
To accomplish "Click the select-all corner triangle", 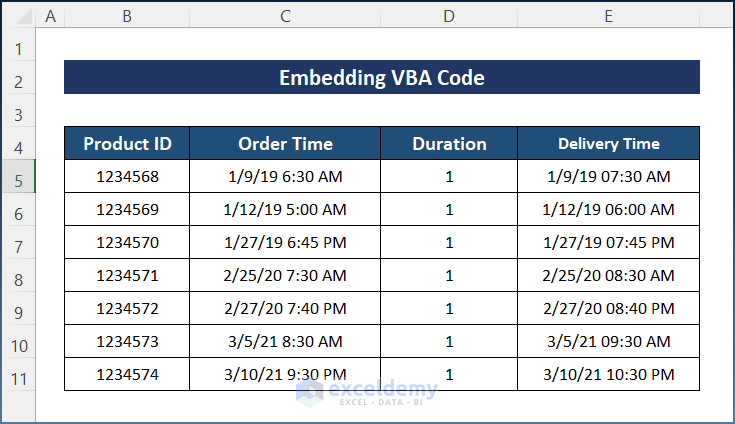I will pos(18,16).
